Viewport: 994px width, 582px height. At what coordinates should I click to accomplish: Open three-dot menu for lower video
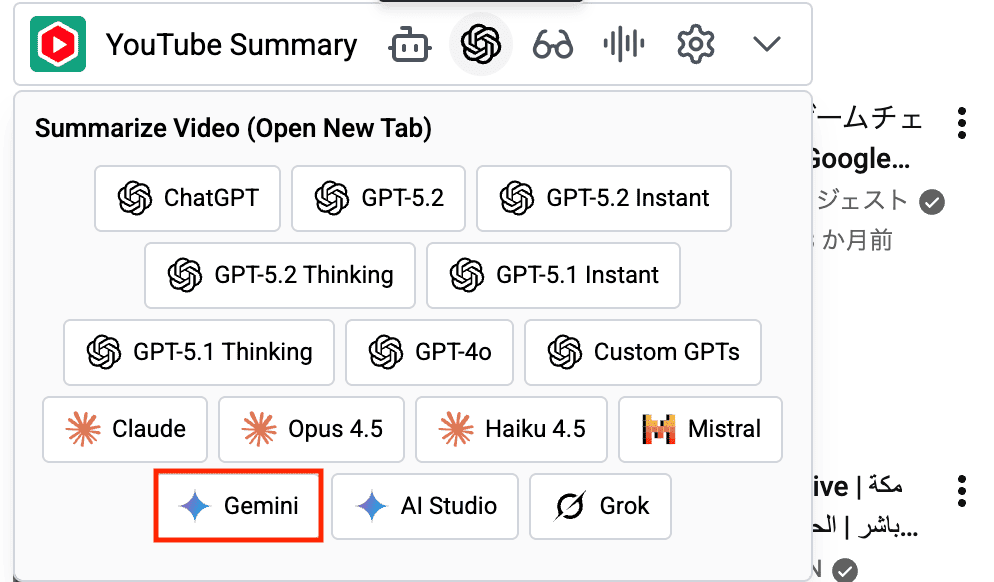(961, 490)
